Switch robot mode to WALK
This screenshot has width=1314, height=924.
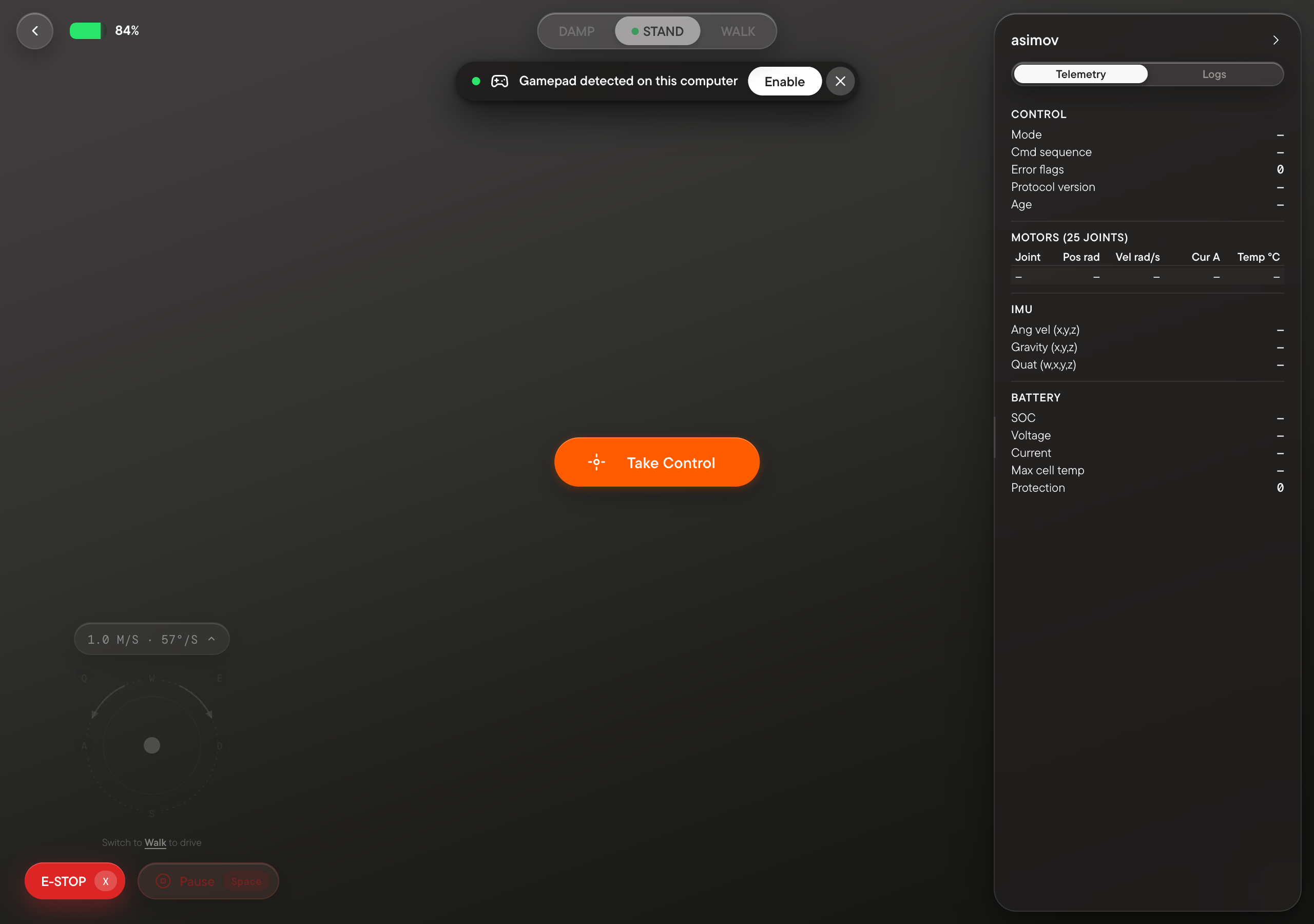738,31
